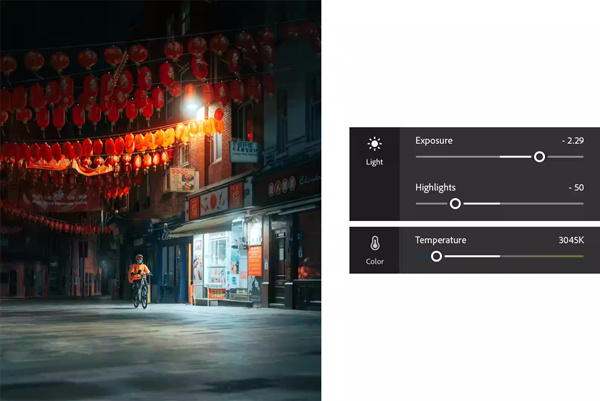Click the Temperature label text
The height and width of the screenshot is (401, 600).
coord(440,240)
